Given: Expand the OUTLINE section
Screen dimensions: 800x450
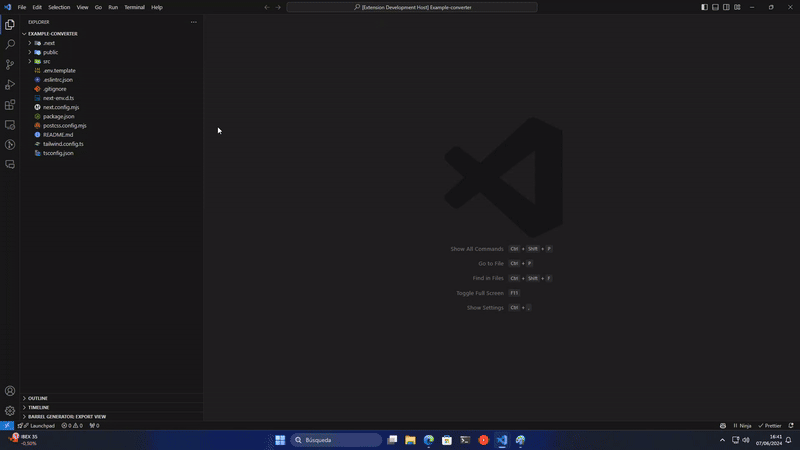Looking at the screenshot, I should (111, 398).
